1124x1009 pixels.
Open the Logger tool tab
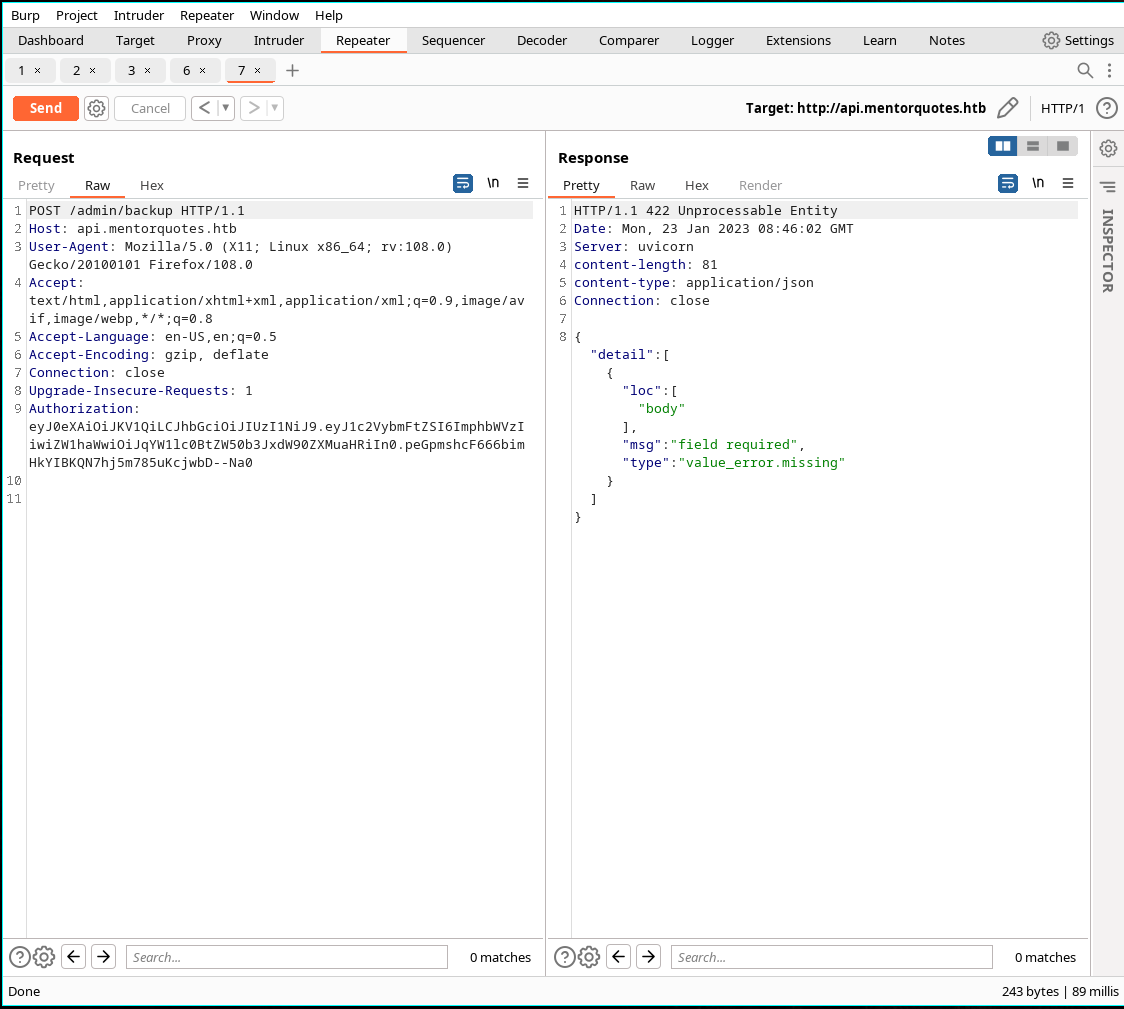point(712,40)
